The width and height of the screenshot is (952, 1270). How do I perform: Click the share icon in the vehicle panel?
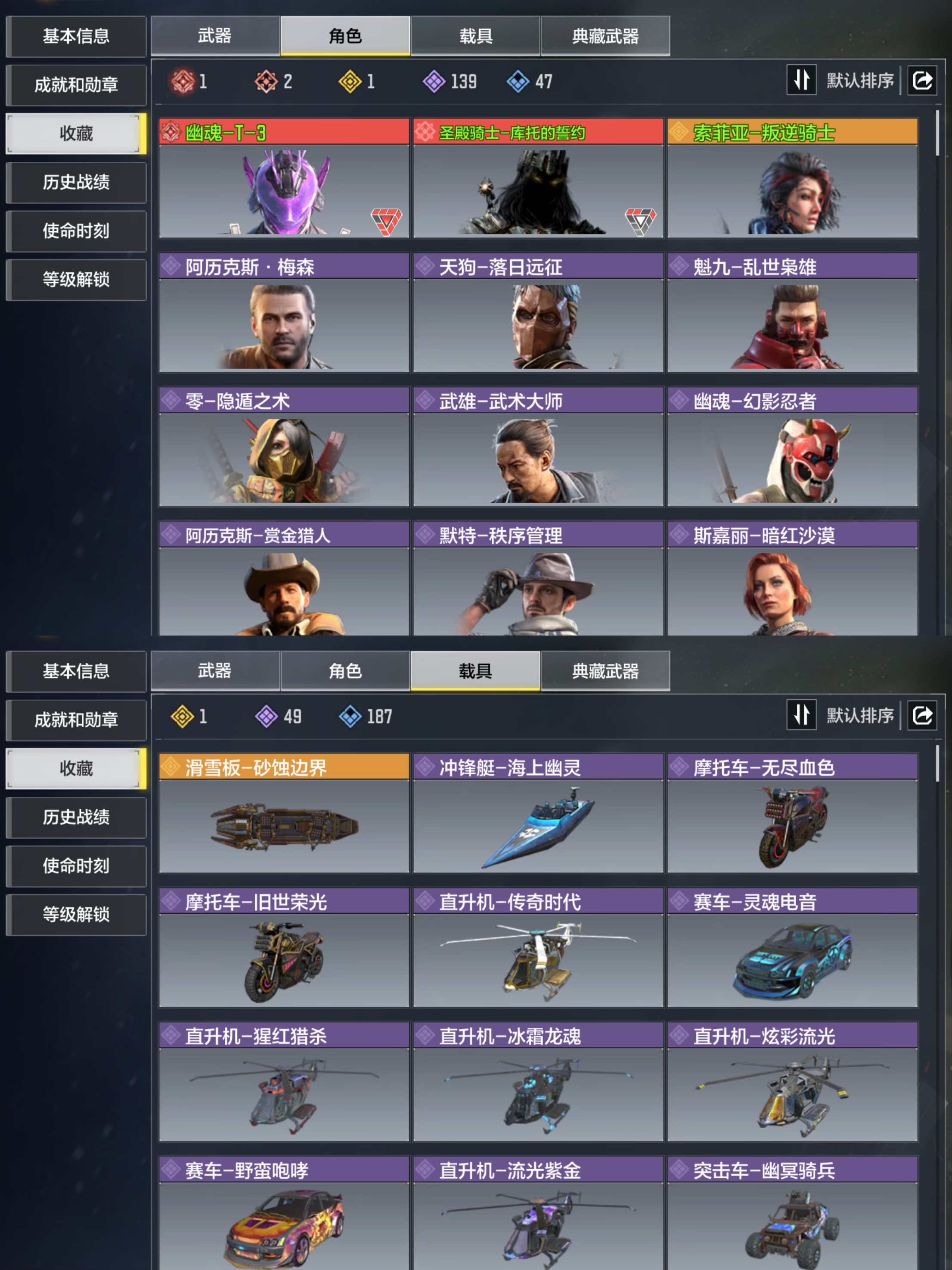click(921, 715)
